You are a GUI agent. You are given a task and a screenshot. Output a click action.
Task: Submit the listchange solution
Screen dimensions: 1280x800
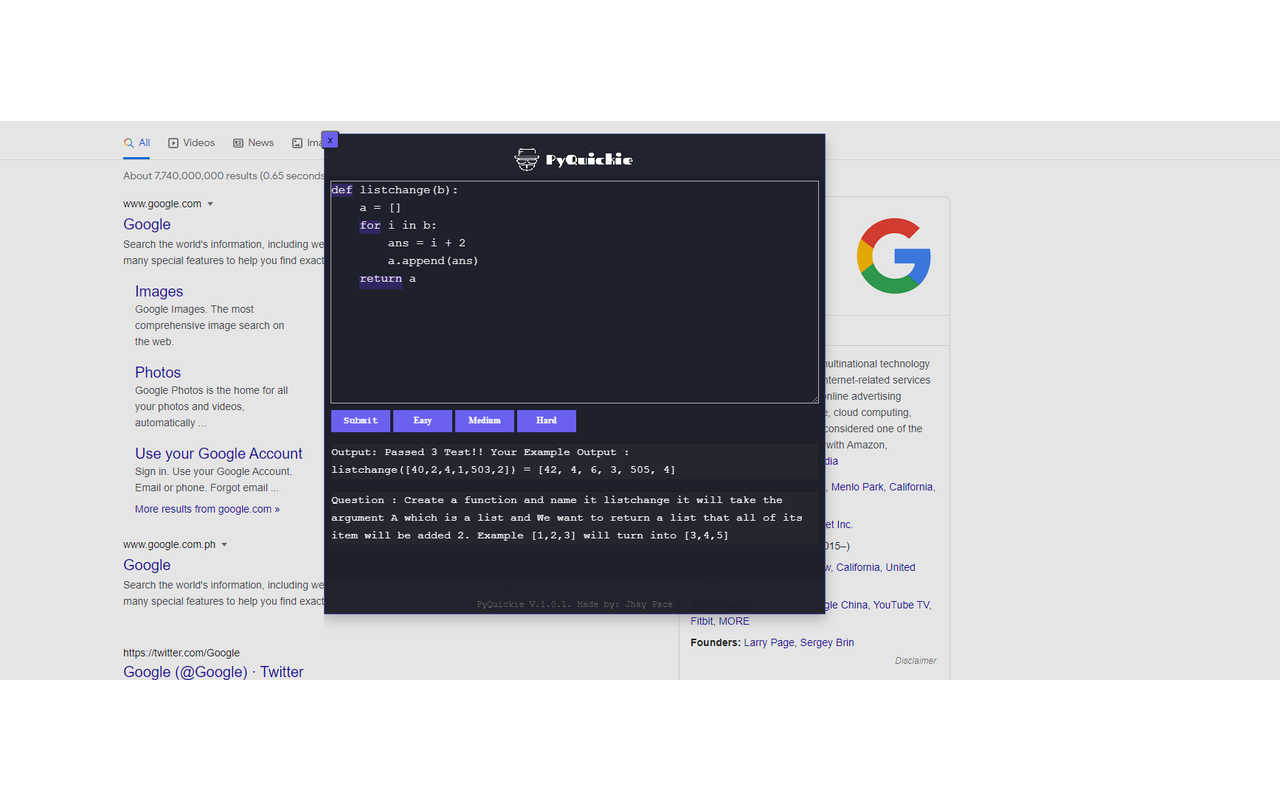pyautogui.click(x=360, y=420)
